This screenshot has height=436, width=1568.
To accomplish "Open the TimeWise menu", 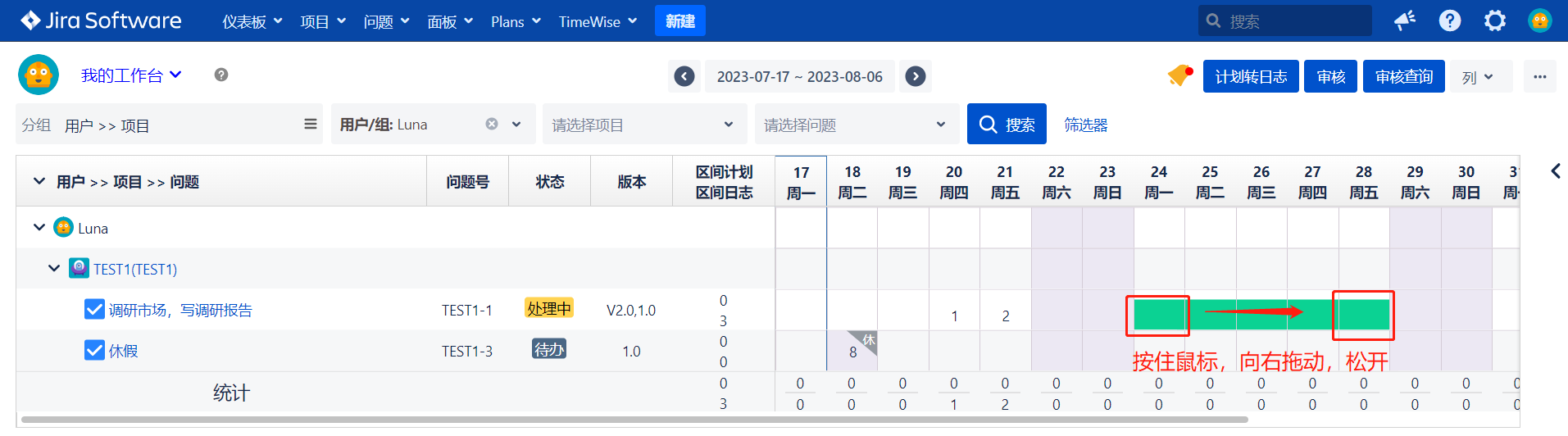I will click(x=598, y=21).
